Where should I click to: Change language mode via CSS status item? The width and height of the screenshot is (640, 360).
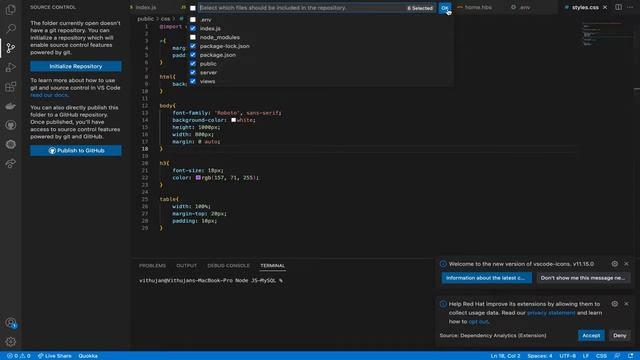601,356
